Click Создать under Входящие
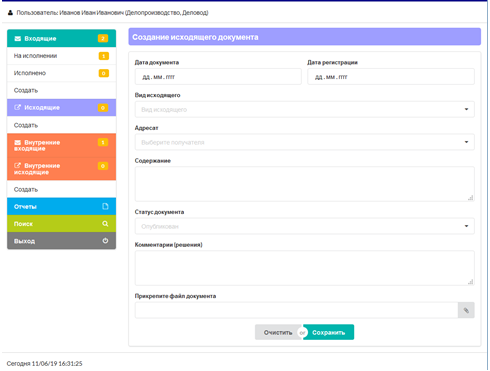The height and width of the screenshot is (371, 490). [x=62, y=90]
